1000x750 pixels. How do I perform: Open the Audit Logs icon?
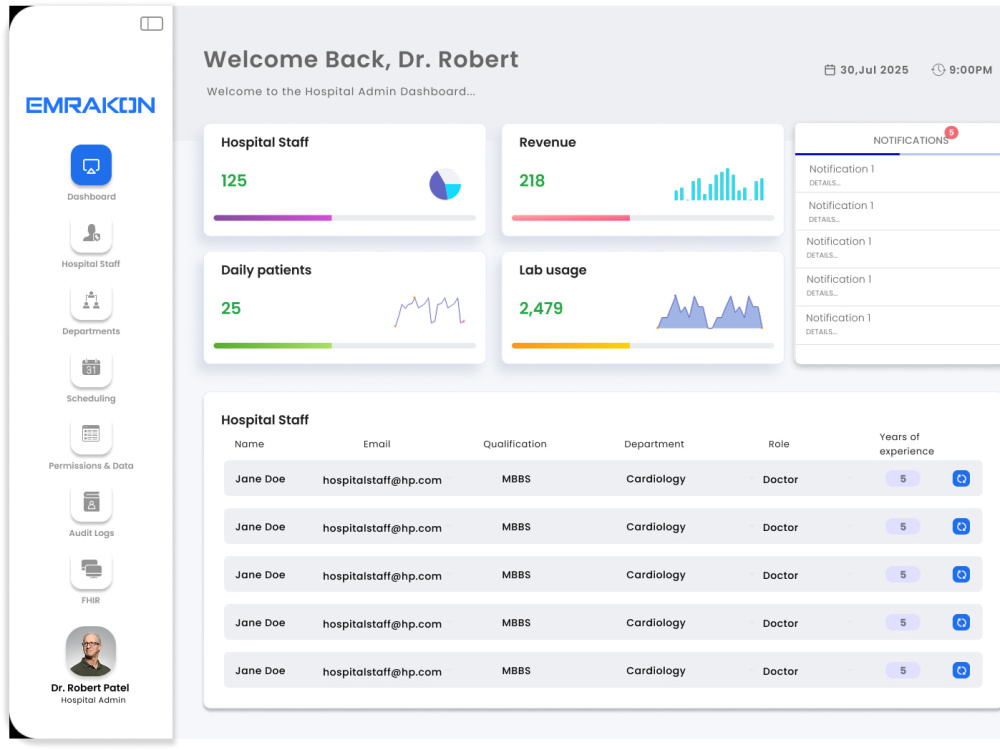(x=91, y=502)
